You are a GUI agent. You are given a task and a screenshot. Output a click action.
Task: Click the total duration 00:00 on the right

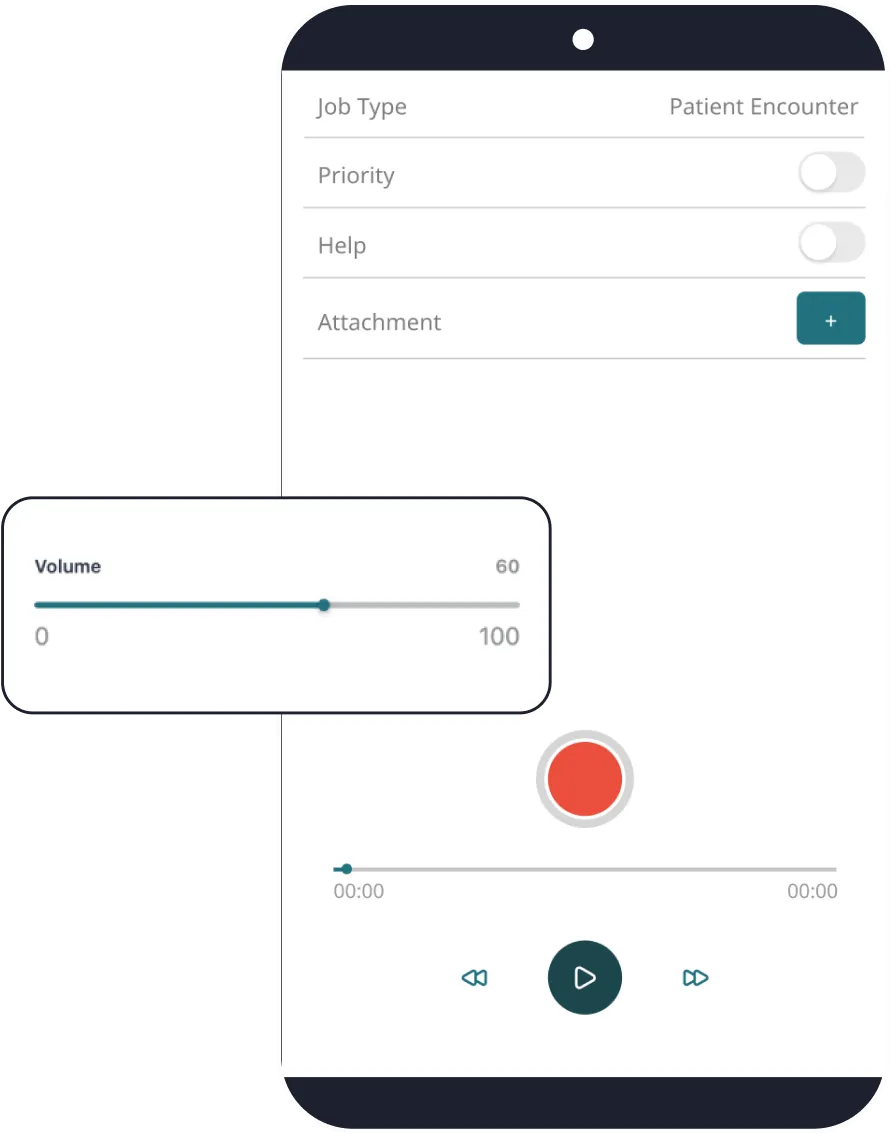(812, 891)
